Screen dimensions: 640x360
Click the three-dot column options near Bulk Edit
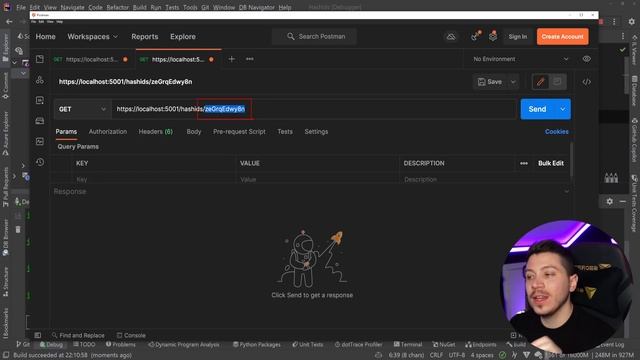coord(524,163)
